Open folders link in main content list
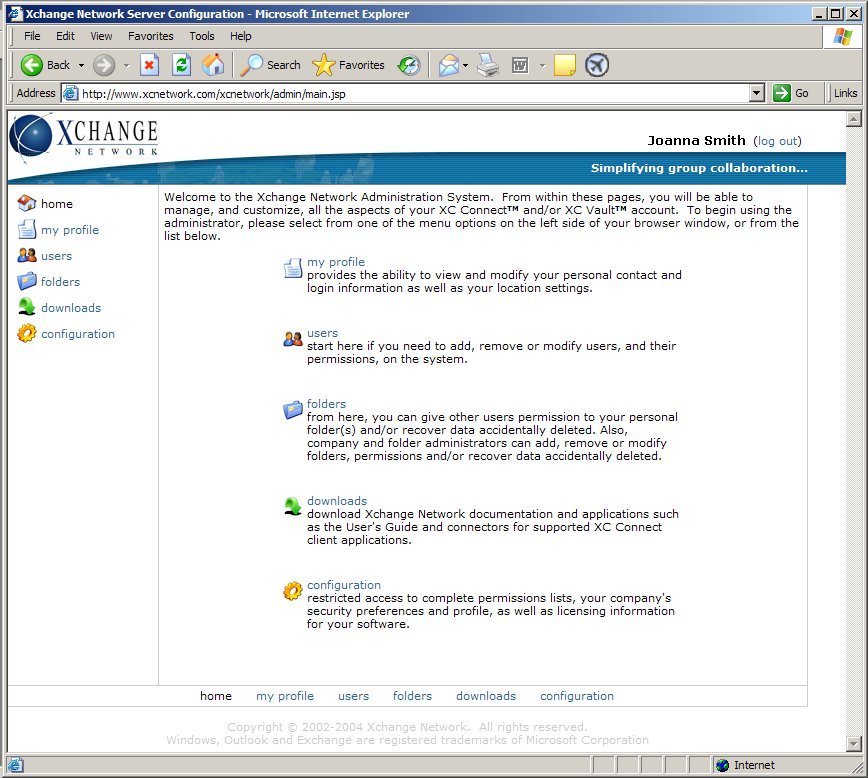 pyautogui.click(x=327, y=404)
